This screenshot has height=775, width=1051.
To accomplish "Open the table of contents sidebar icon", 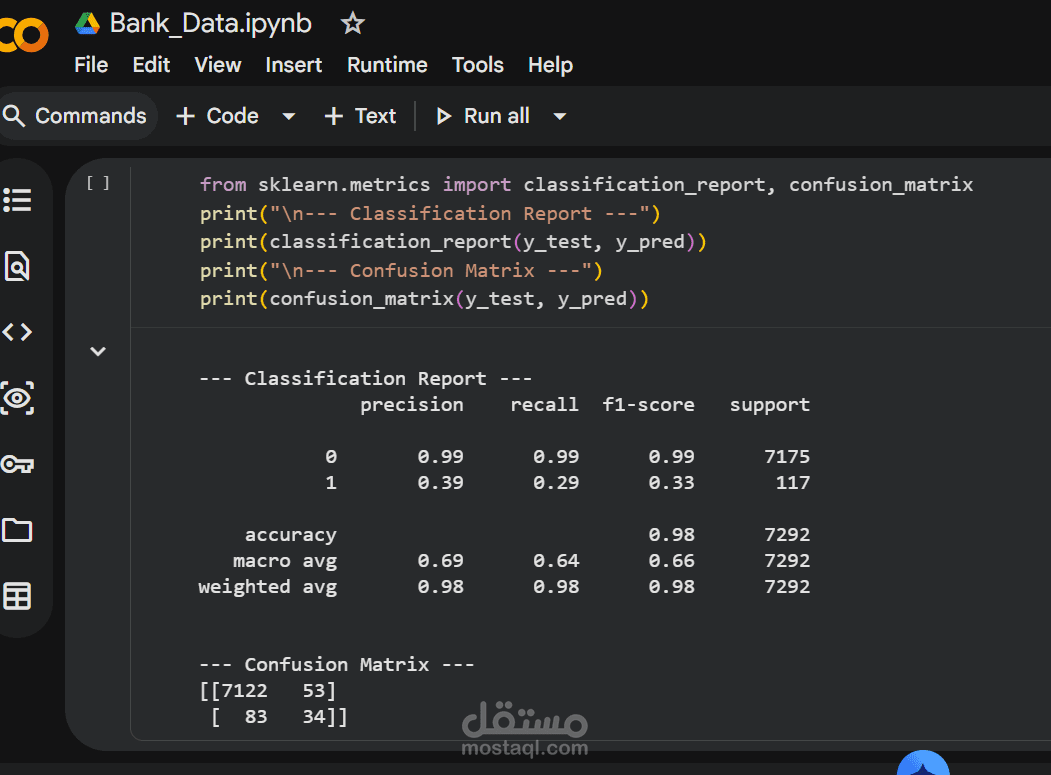I will [x=17, y=200].
